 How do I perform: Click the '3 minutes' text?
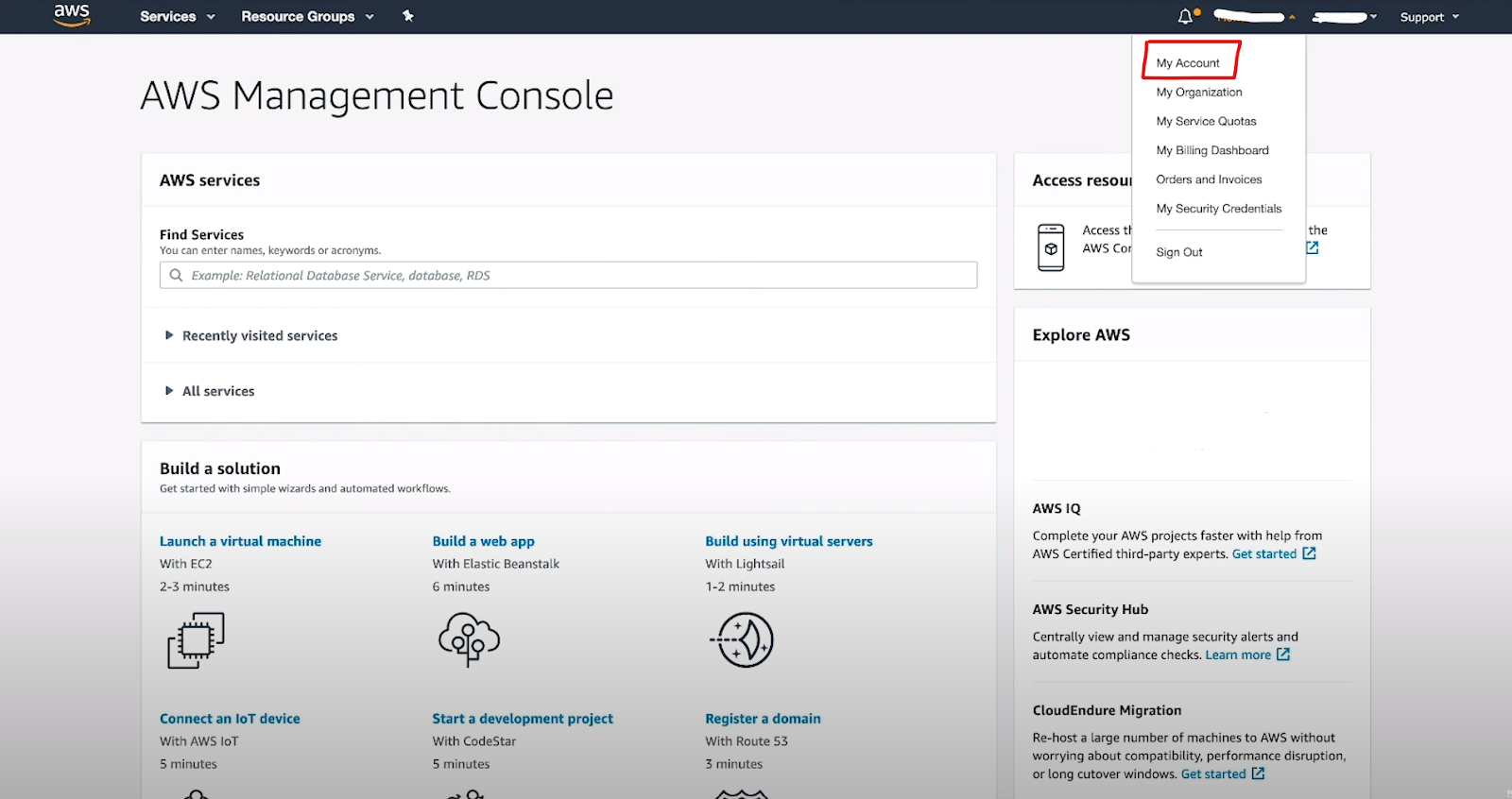[x=733, y=764]
